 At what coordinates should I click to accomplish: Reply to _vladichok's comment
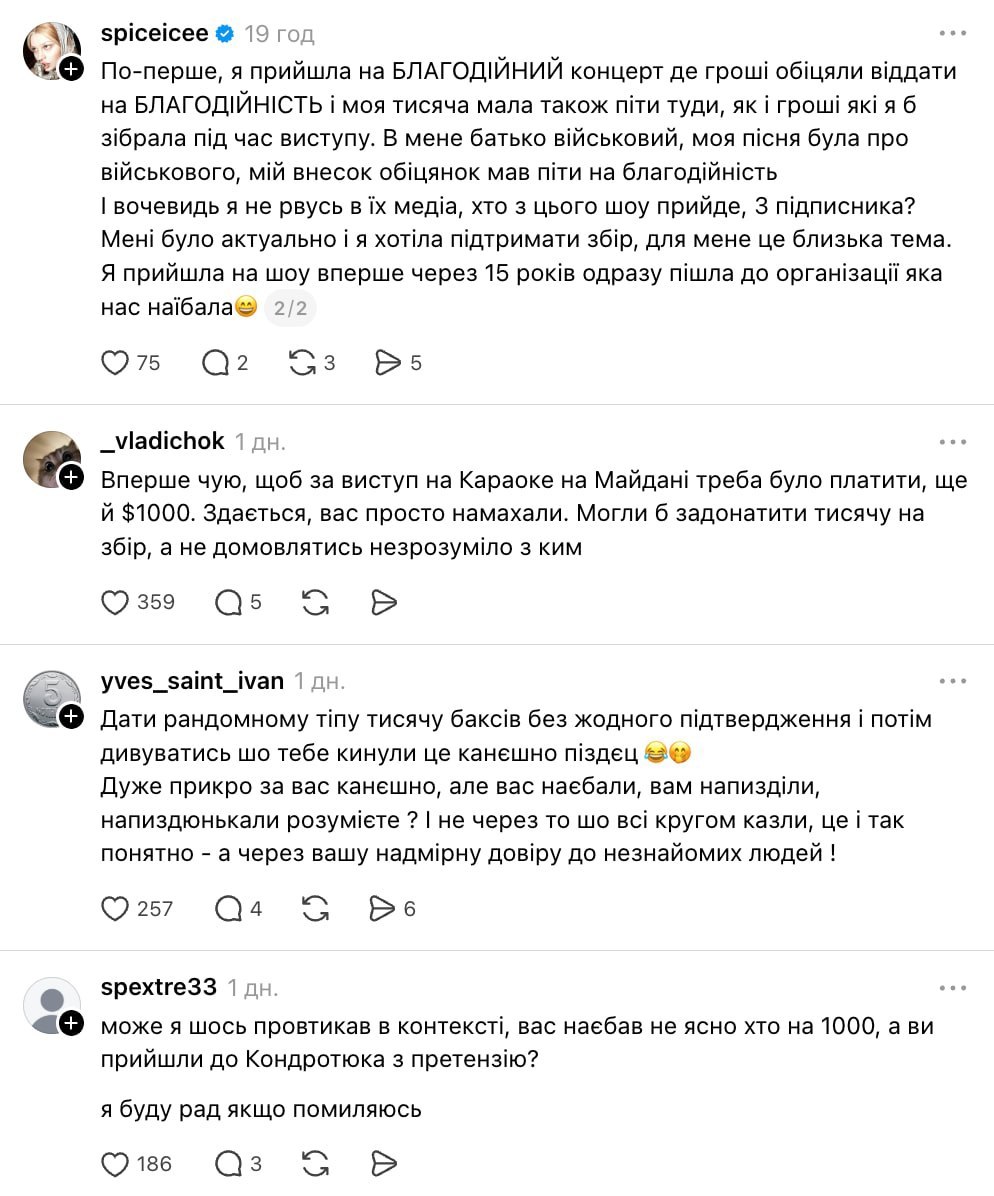click(229, 602)
